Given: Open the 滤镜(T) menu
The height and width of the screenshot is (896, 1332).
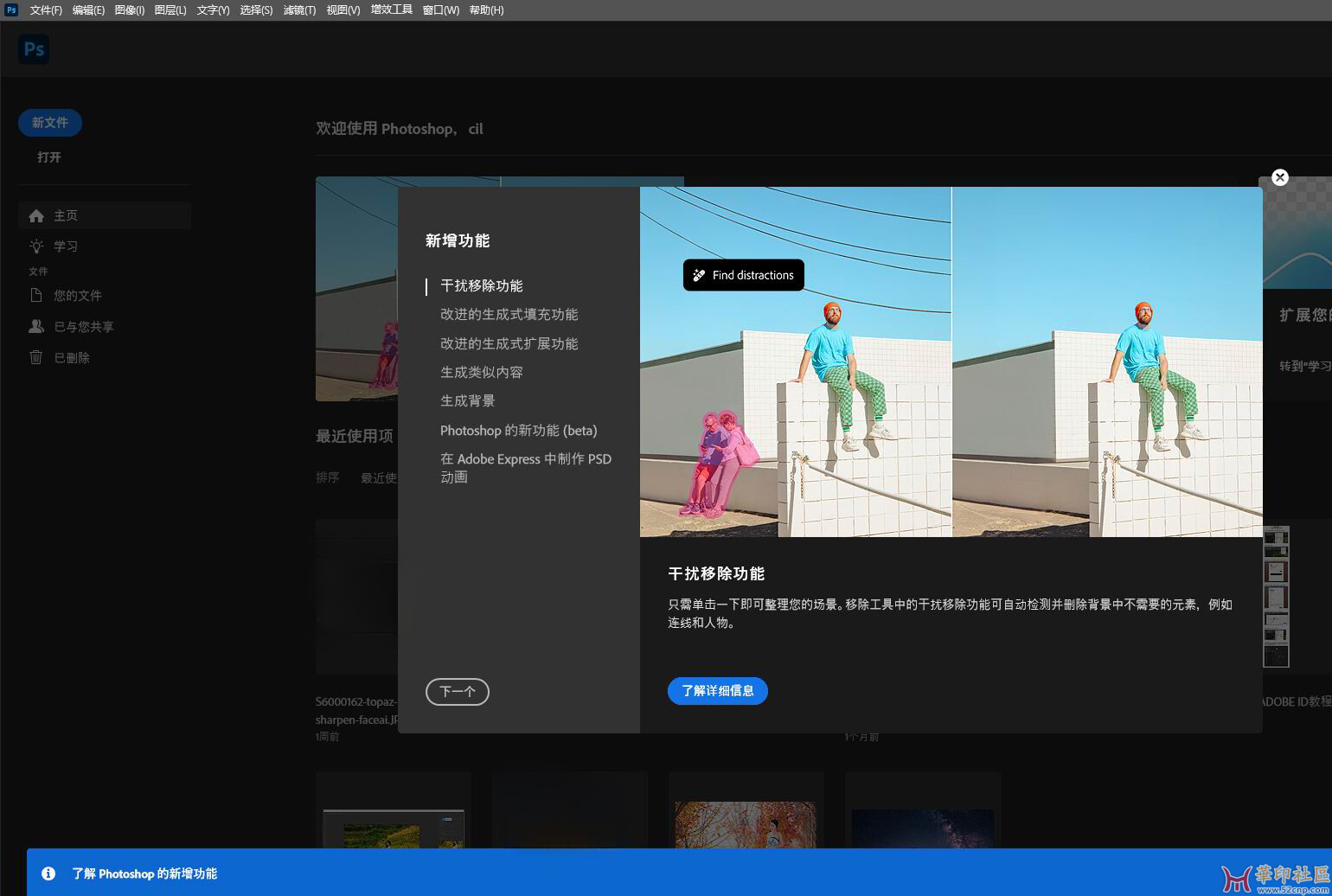Looking at the screenshot, I should [x=299, y=10].
